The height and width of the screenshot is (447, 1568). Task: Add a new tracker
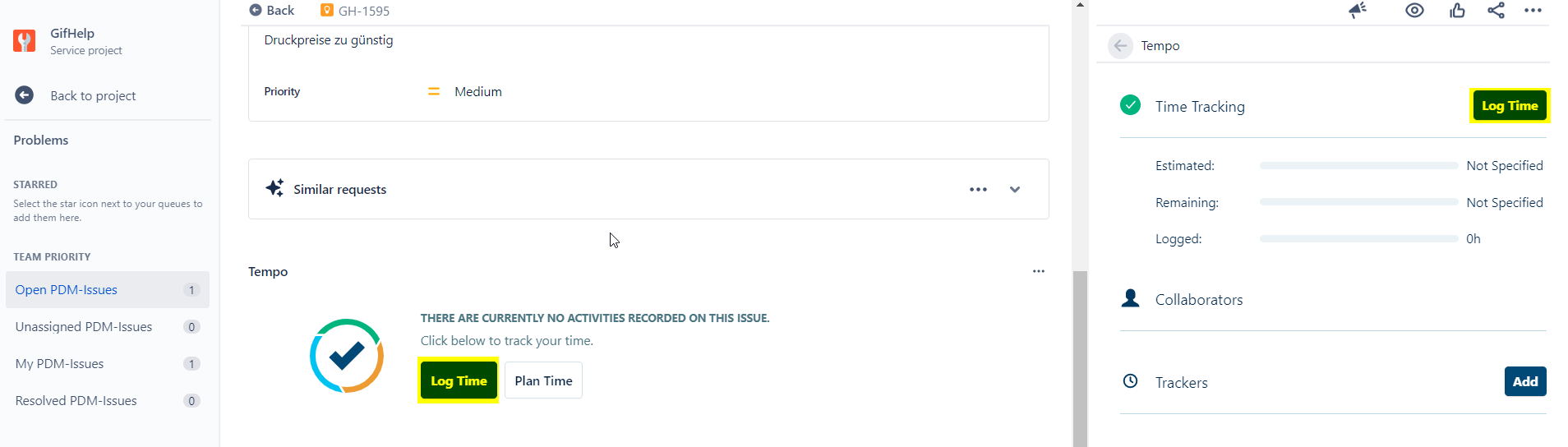[1525, 381]
